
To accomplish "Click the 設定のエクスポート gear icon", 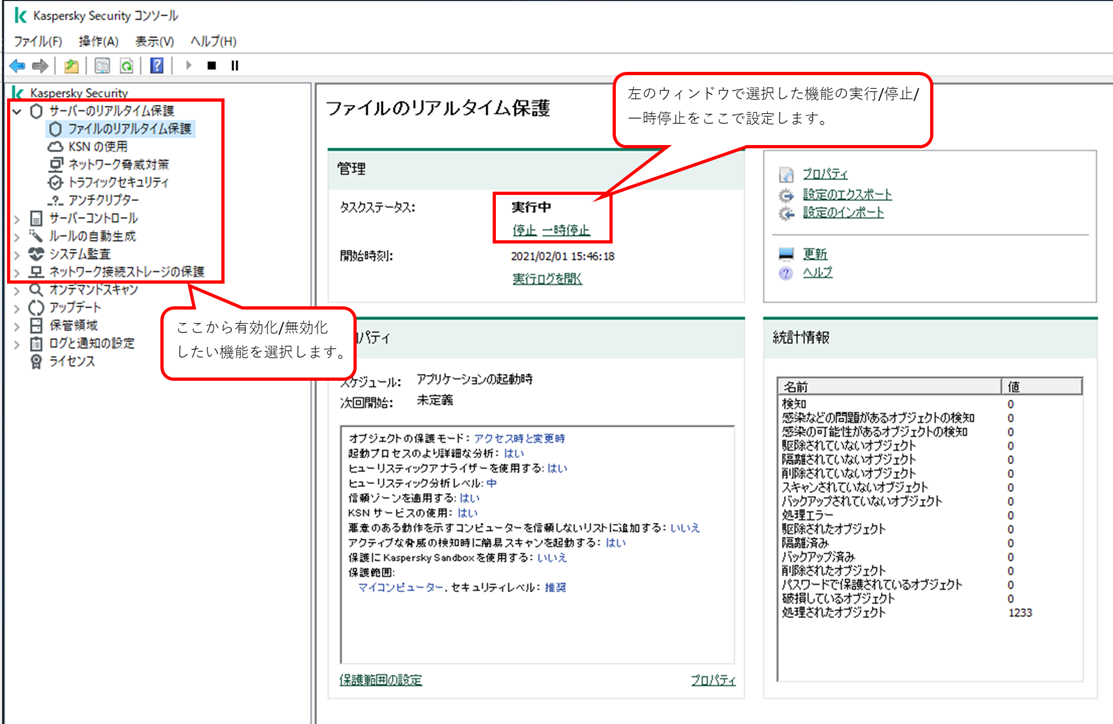I will click(786, 195).
